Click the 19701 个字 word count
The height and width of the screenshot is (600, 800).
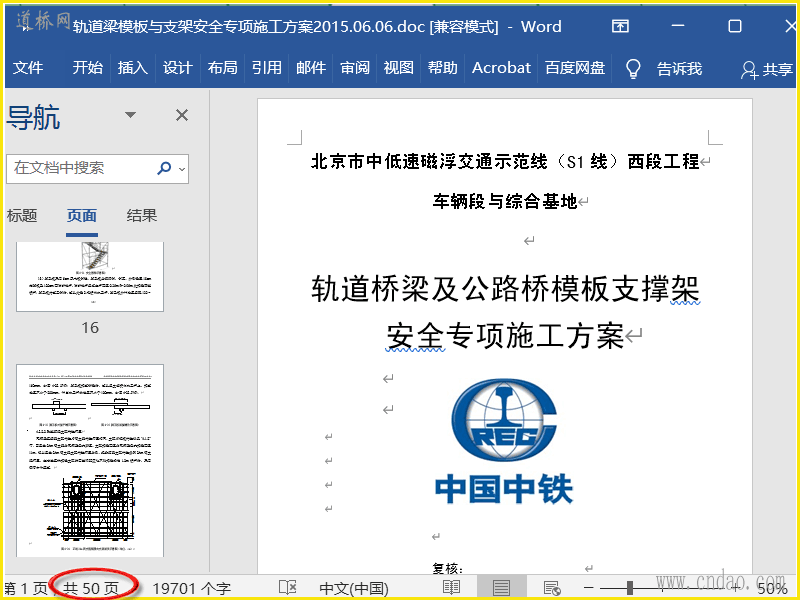tap(191, 589)
